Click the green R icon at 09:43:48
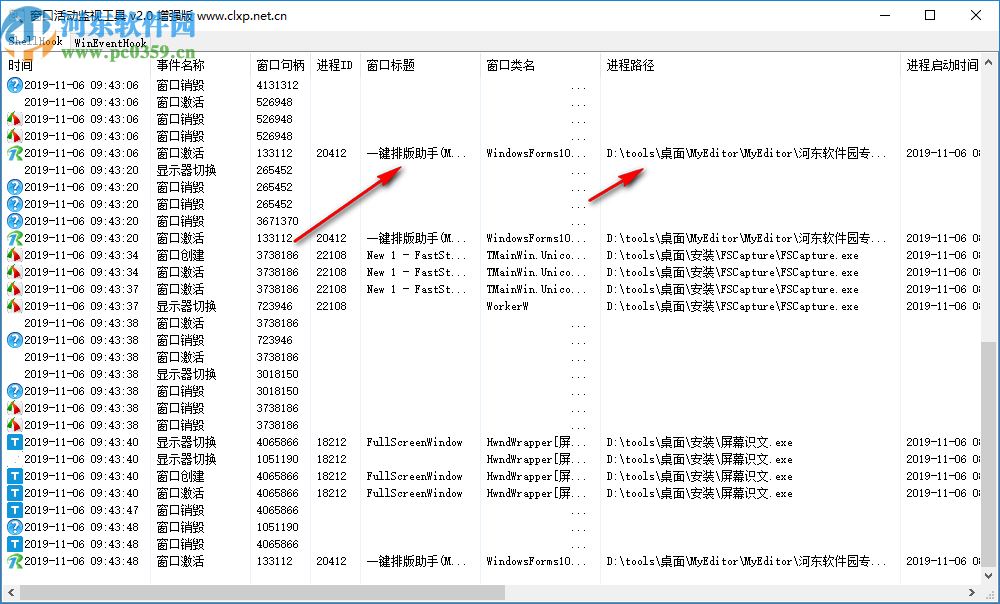This screenshot has width=1000, height=604. [x=14, y=561]
